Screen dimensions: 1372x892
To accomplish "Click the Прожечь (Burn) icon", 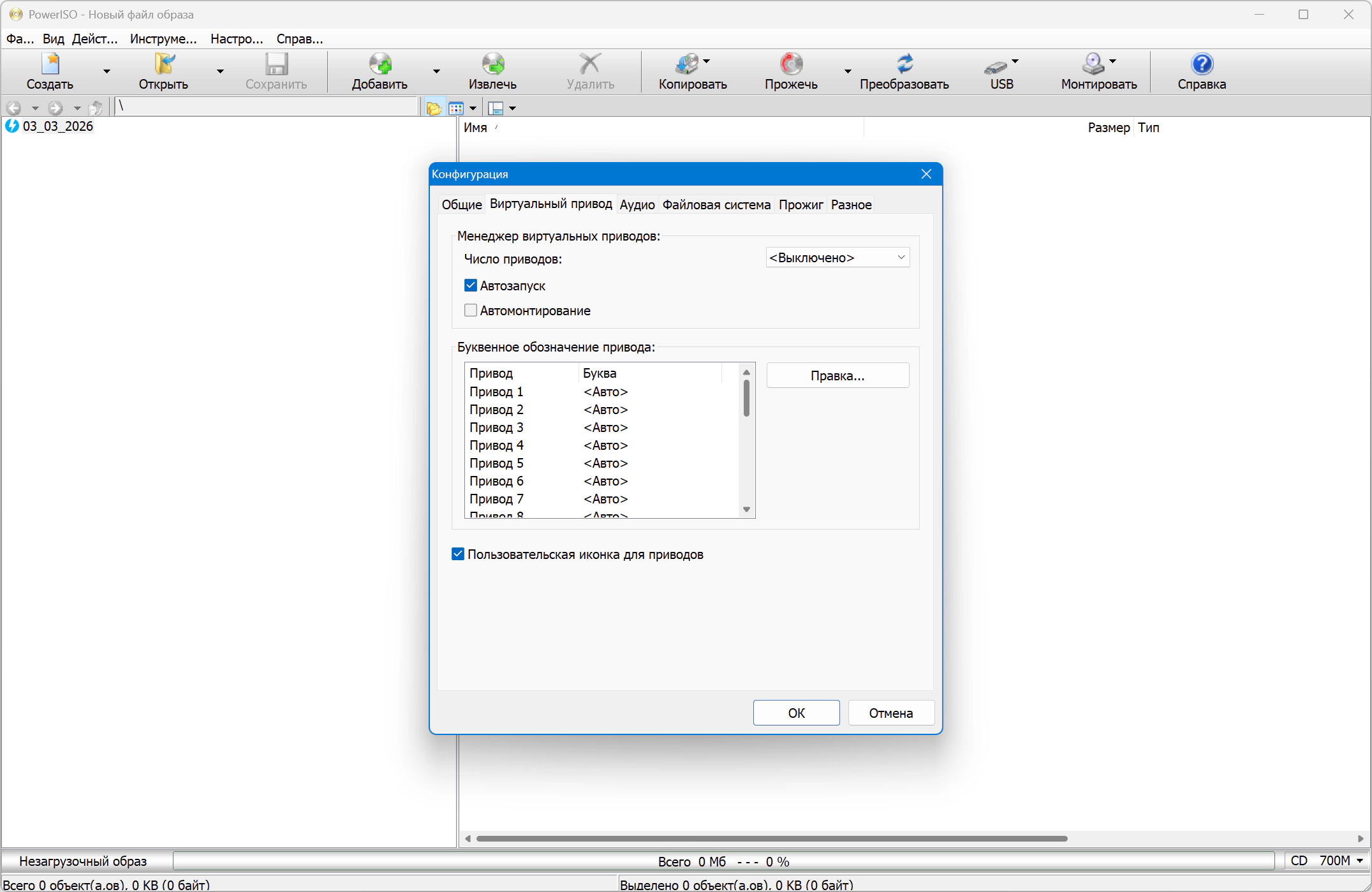I will pos(791,64).
